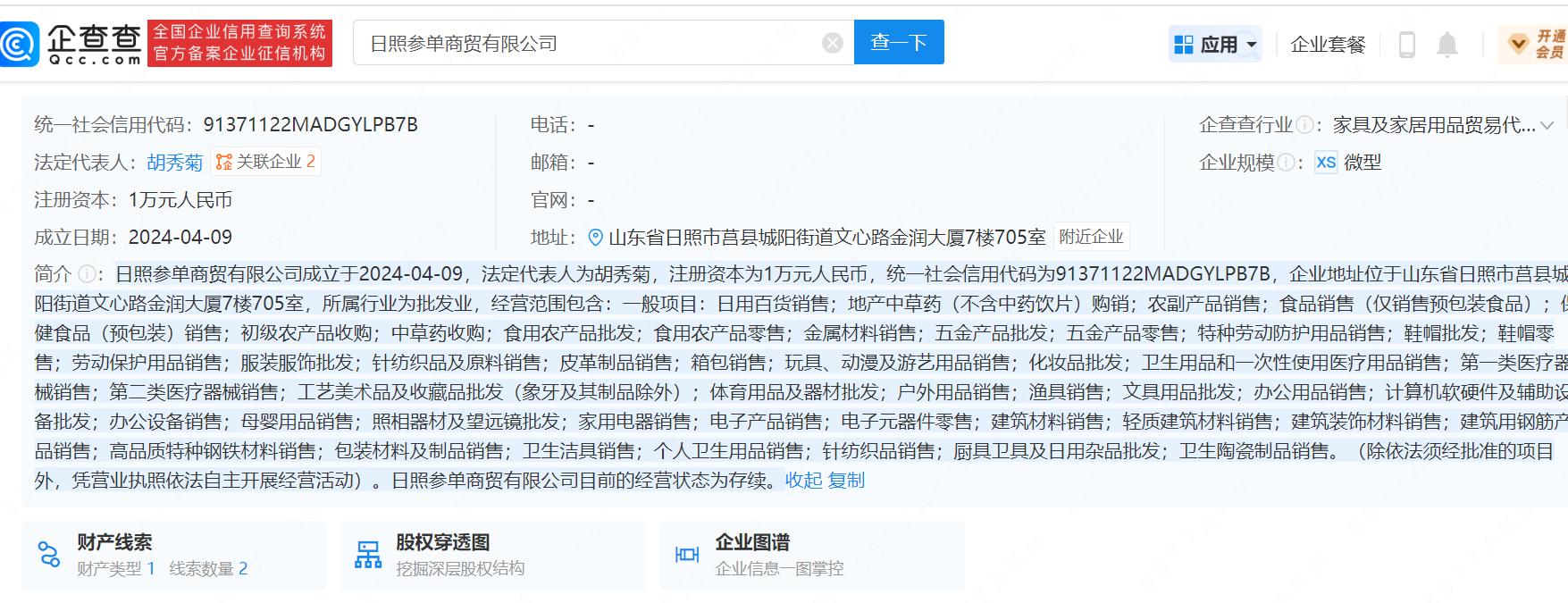Open the 企业图谱 card
The height and width of the screenshot is (603, 1568).
click(811, 555)
